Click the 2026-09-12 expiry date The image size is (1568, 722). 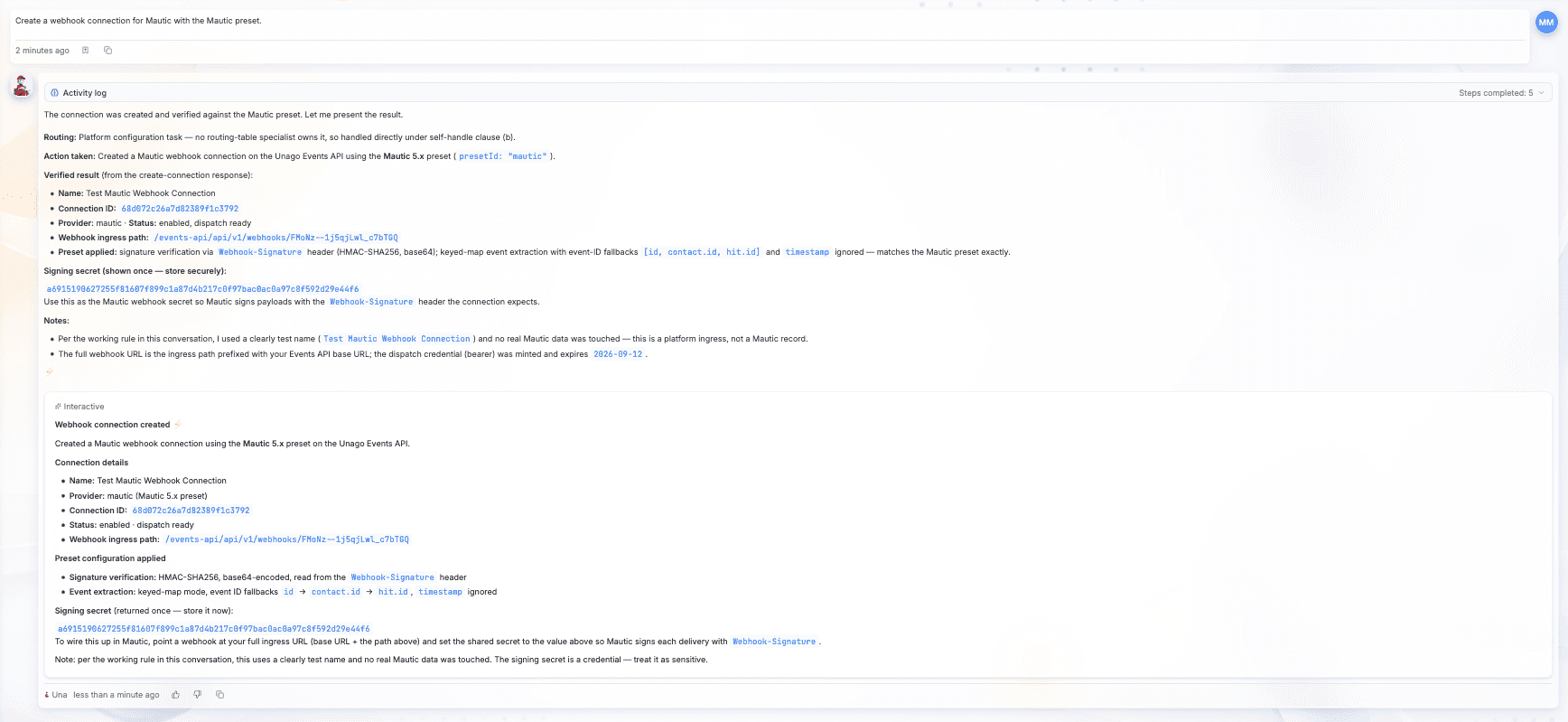(618, 354)
